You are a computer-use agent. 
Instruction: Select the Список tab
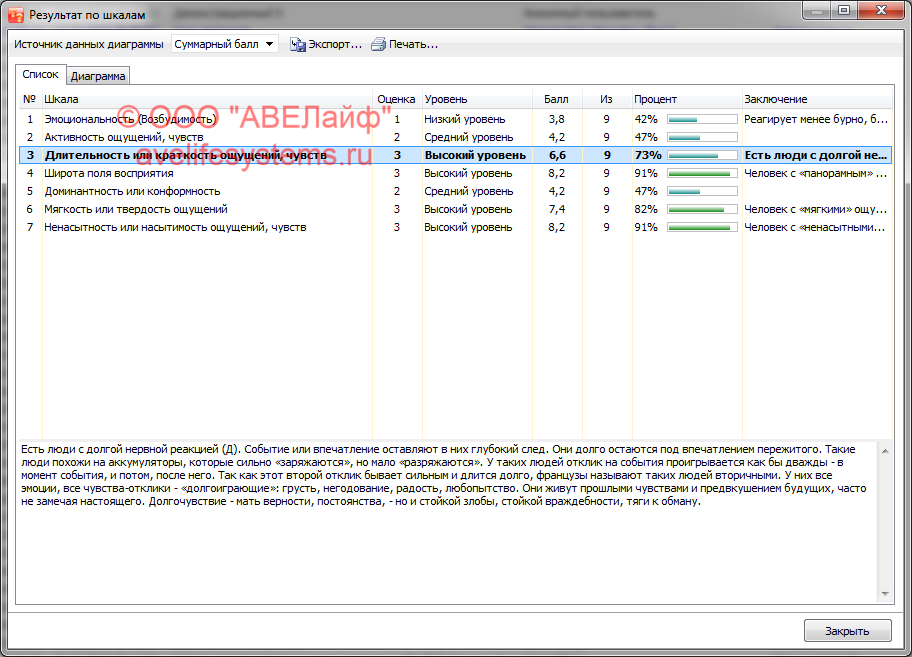pos(40,75)
